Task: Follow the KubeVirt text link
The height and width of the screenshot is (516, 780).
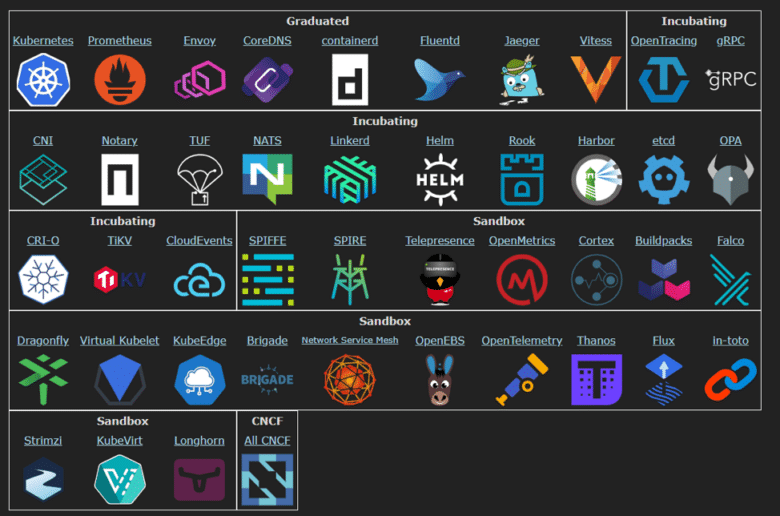Action: pos(119,441)
